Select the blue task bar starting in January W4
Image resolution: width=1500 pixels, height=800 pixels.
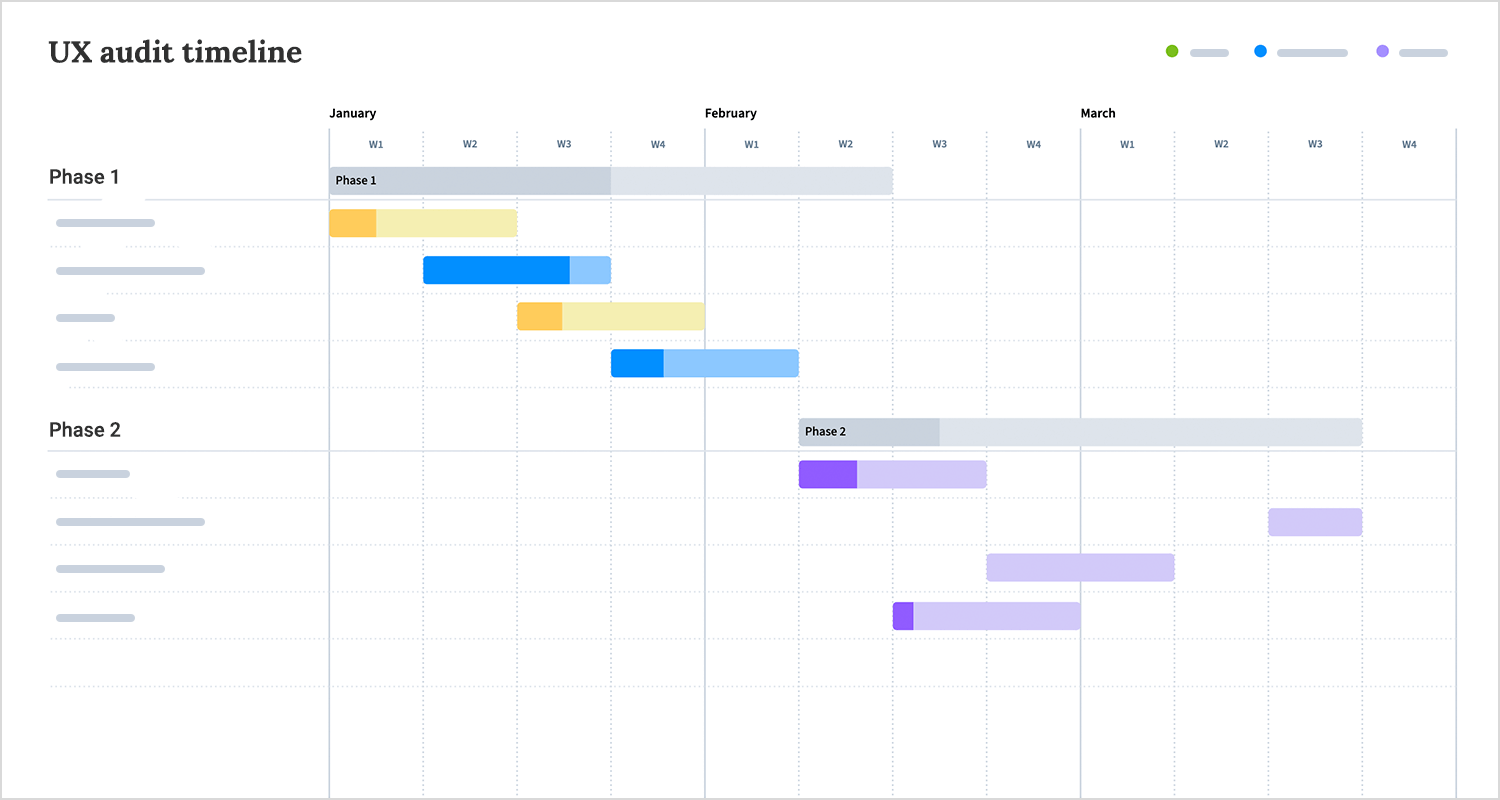(705, 363)
